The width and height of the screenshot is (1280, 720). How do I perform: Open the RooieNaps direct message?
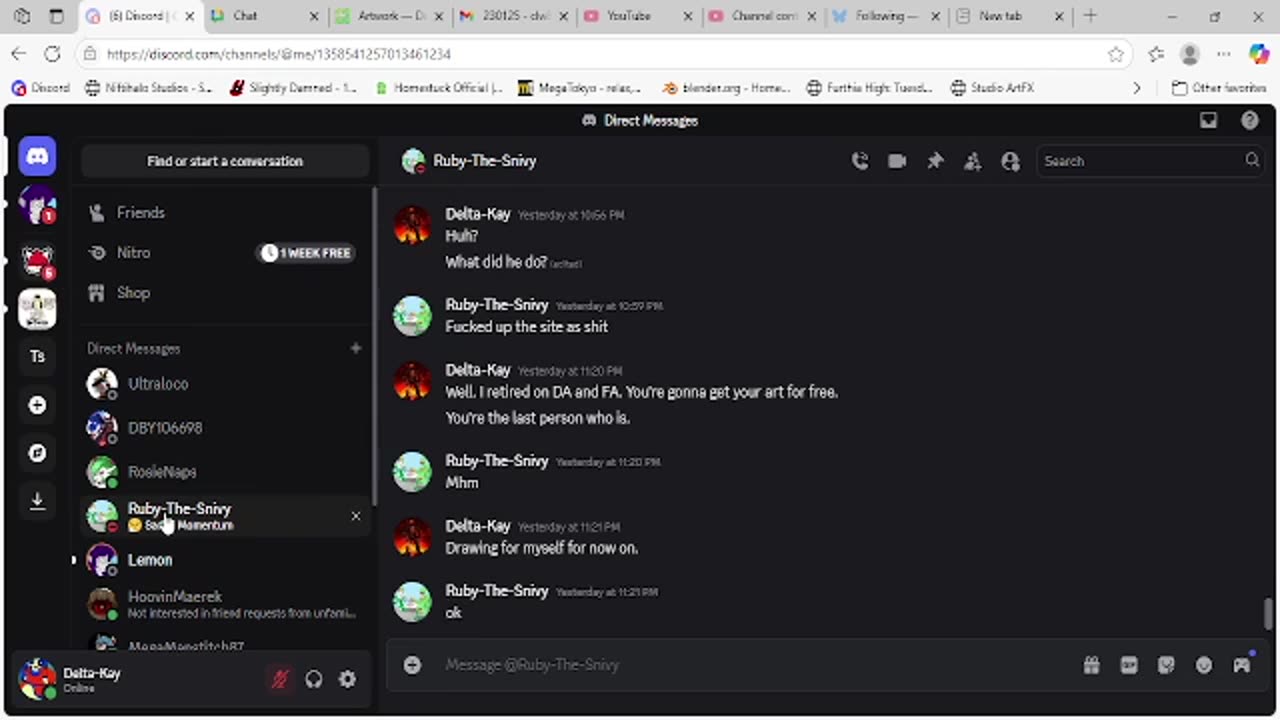coord(224,472)
